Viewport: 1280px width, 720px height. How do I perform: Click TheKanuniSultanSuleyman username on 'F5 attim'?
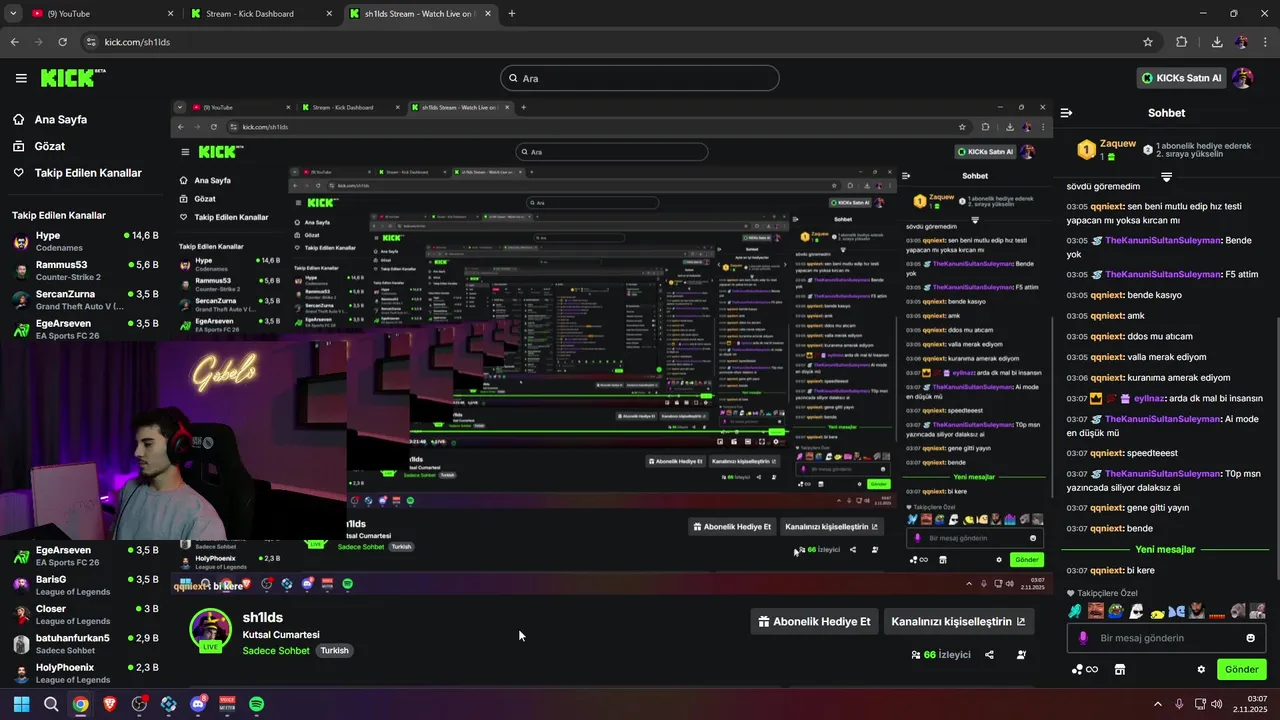pos(1163,274)
